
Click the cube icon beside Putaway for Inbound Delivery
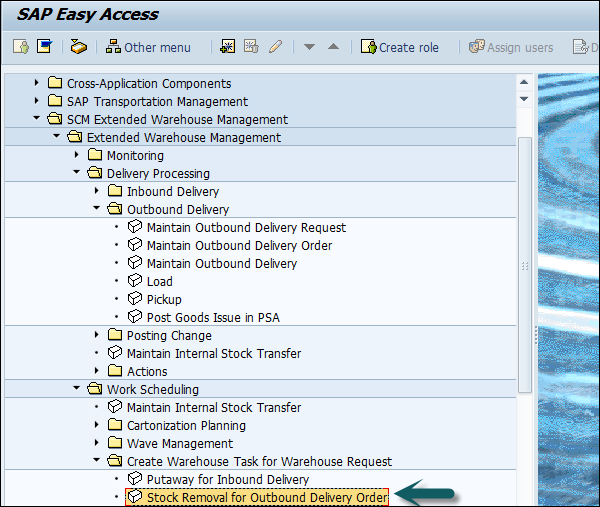tap(135, 478)
